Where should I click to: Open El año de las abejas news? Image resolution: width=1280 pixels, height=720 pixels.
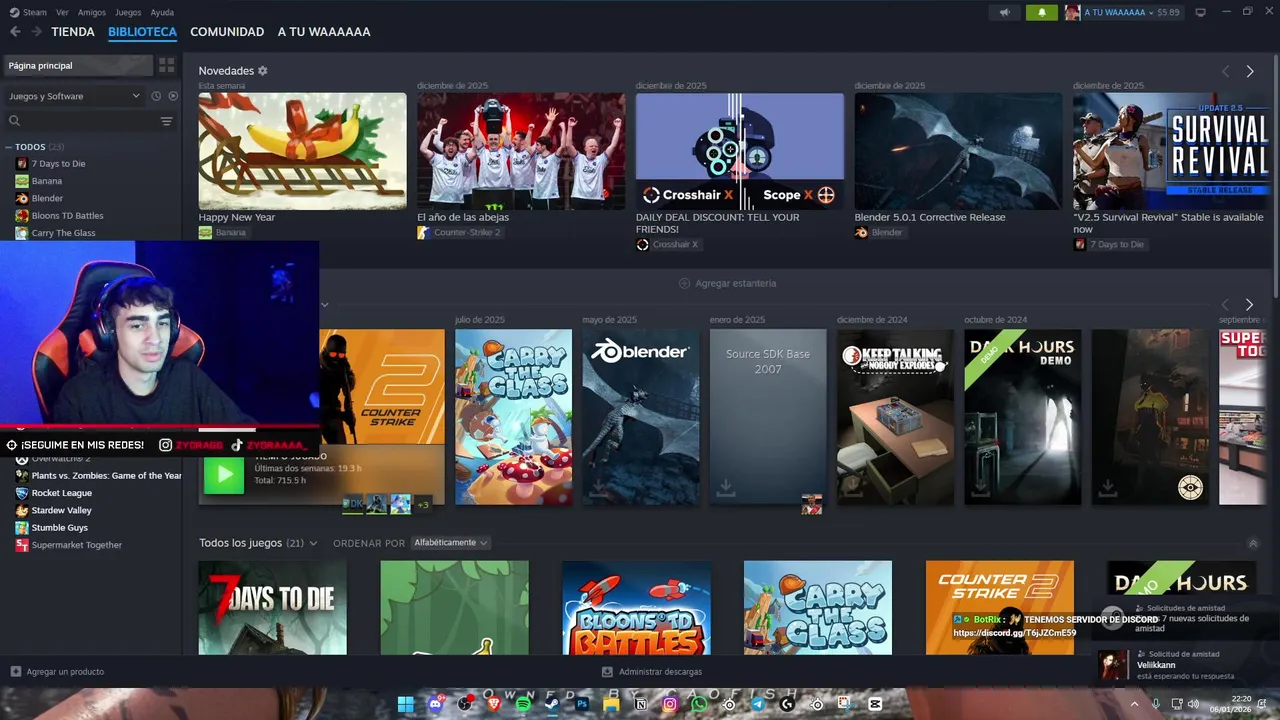[521, 151]
